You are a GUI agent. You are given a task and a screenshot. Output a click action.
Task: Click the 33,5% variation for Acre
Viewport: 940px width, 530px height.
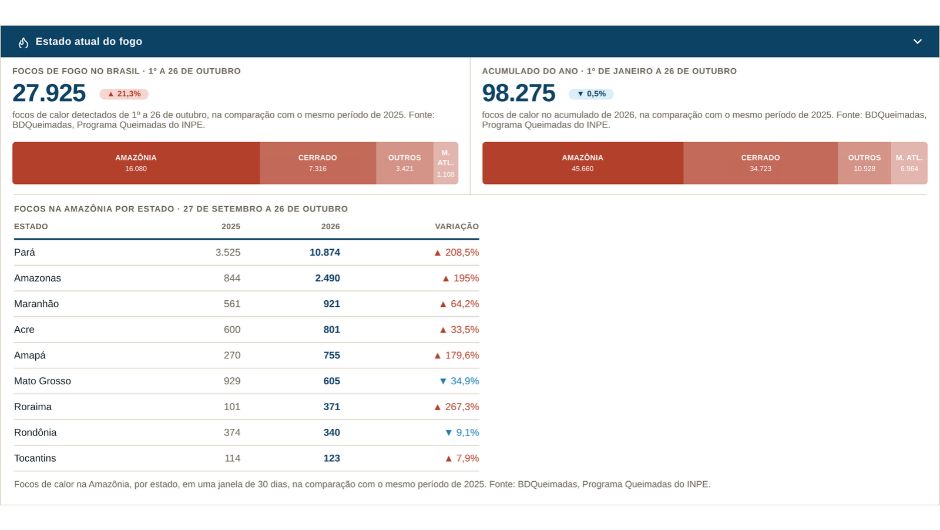459,330
